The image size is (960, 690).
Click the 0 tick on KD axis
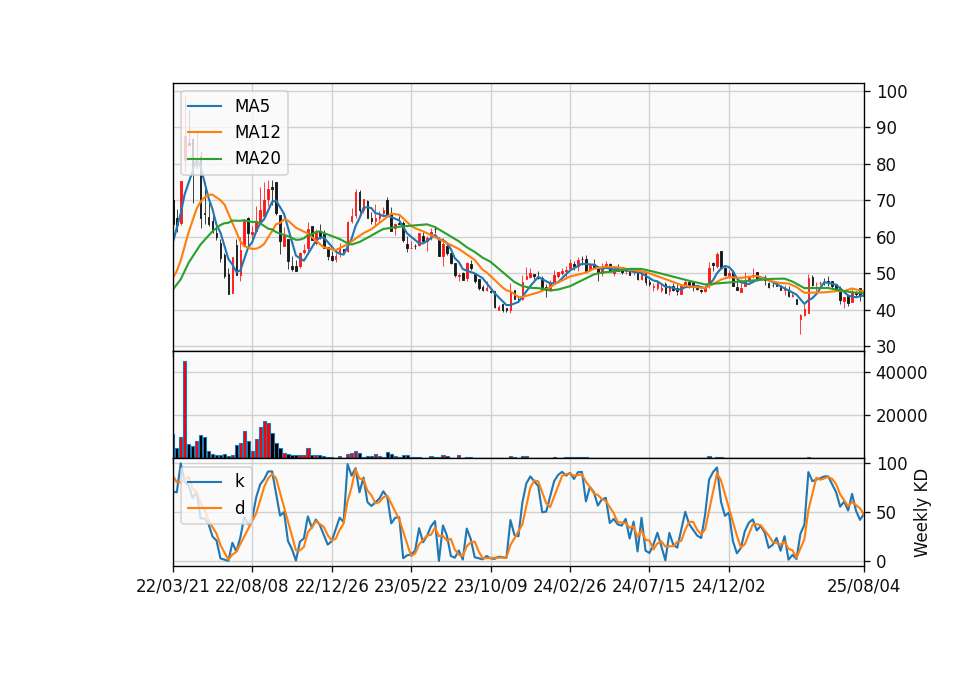click(882, 561)
